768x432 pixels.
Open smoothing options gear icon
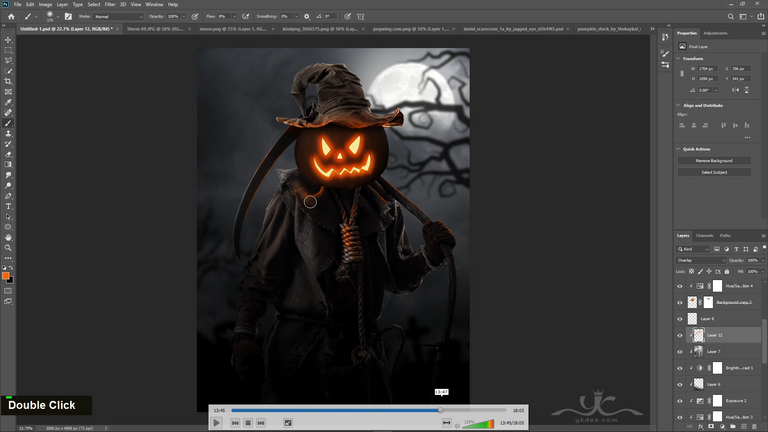(x=307, y=16)
